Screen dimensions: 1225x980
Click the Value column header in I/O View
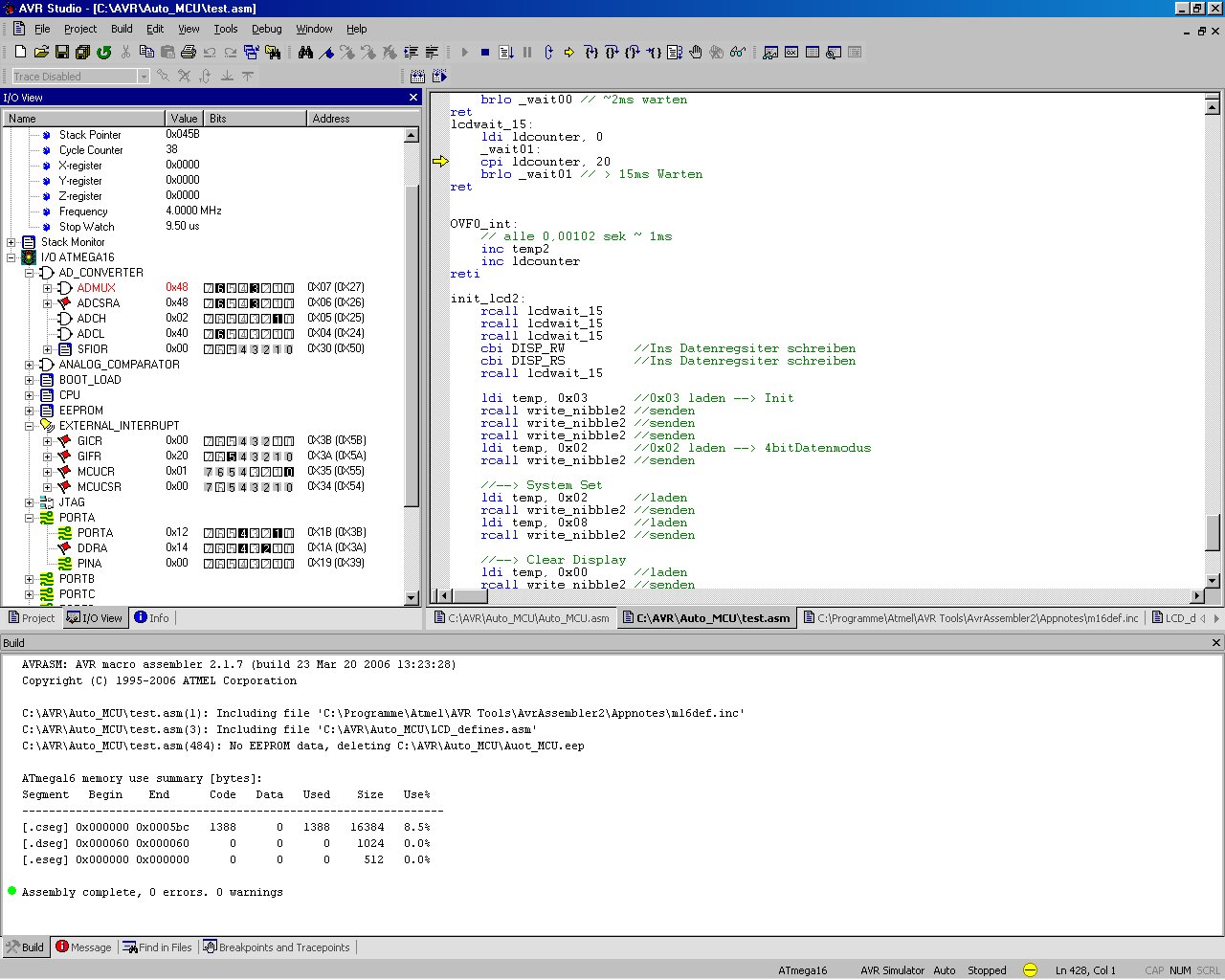(x=185, y=119)
